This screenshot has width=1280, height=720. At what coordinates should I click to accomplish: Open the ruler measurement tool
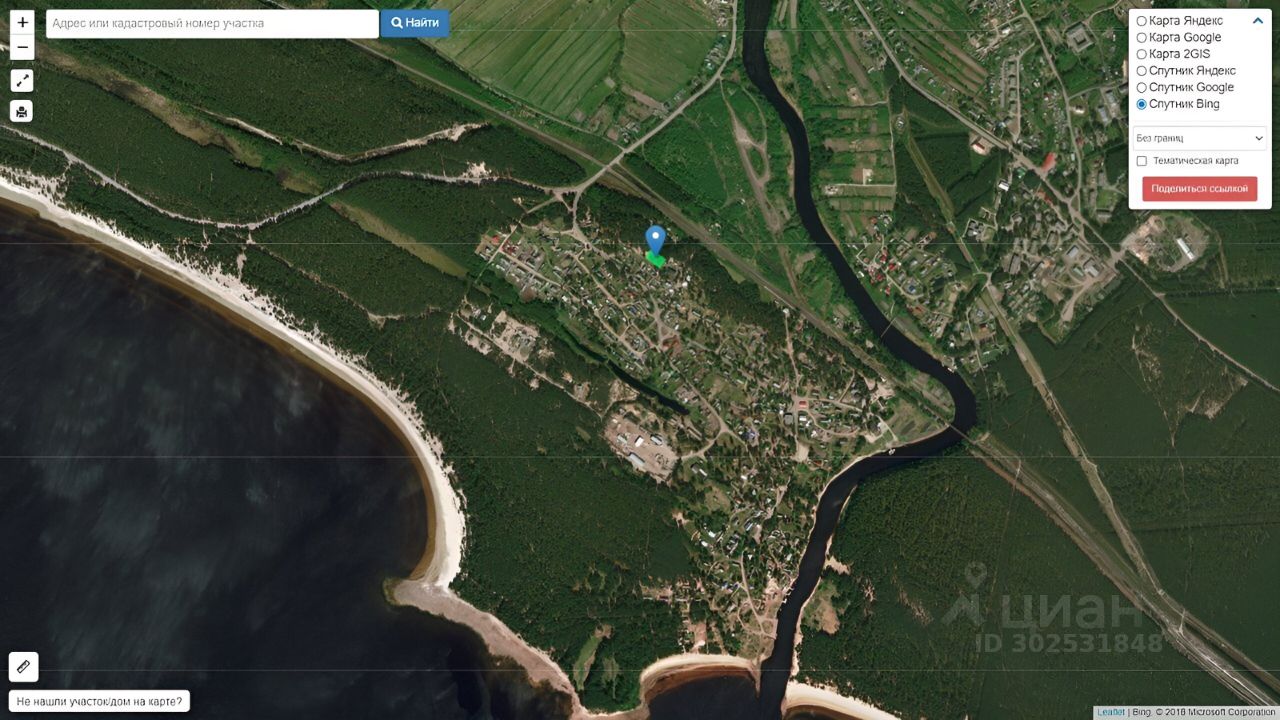tap(23, 666)
